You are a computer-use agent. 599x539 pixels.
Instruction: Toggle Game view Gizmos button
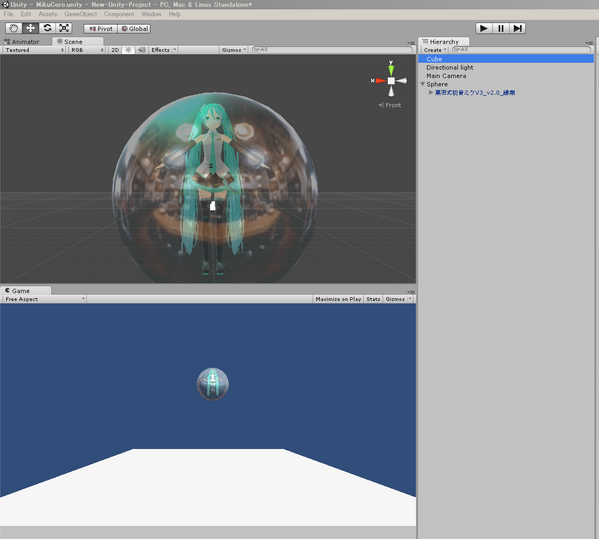(x=395, y=299)
